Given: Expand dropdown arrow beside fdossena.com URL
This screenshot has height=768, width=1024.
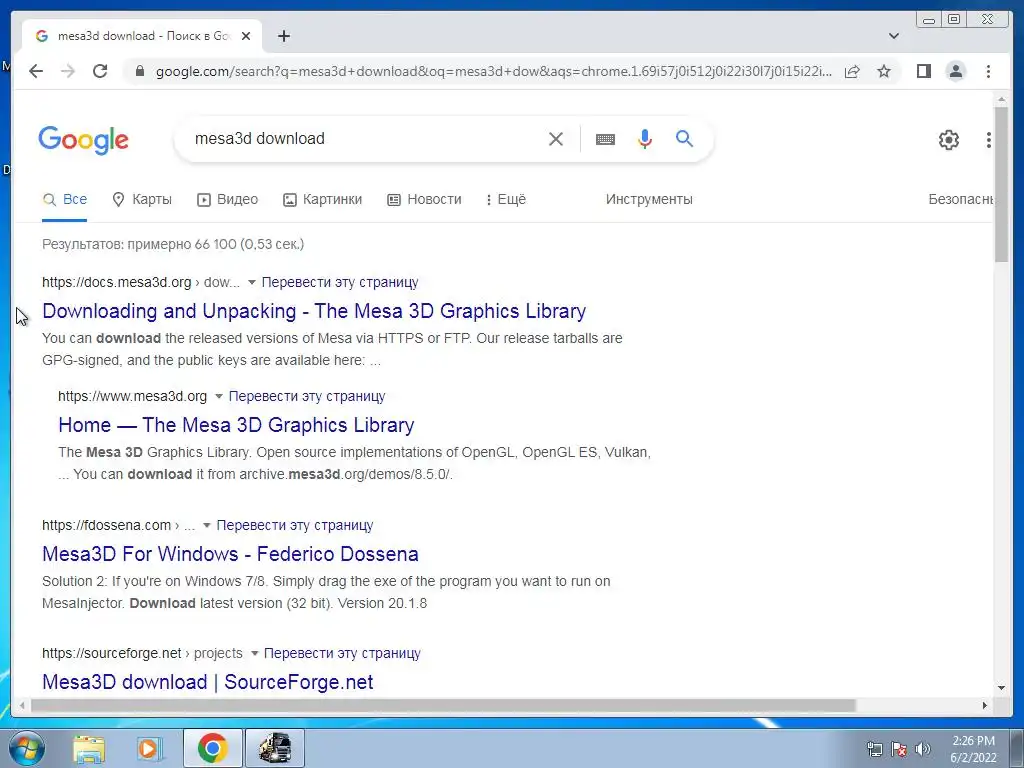Looking at the screenshot, I should pos(206,525).
